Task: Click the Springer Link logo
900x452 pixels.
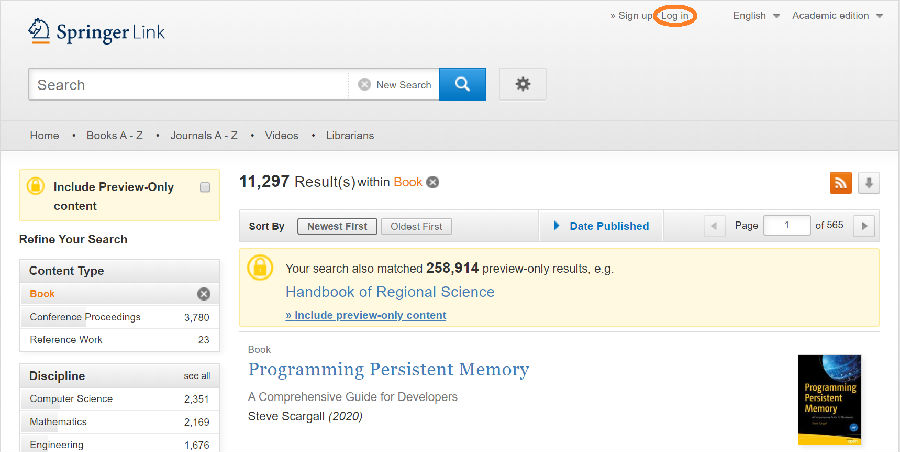Action: [x=97, y=32]
